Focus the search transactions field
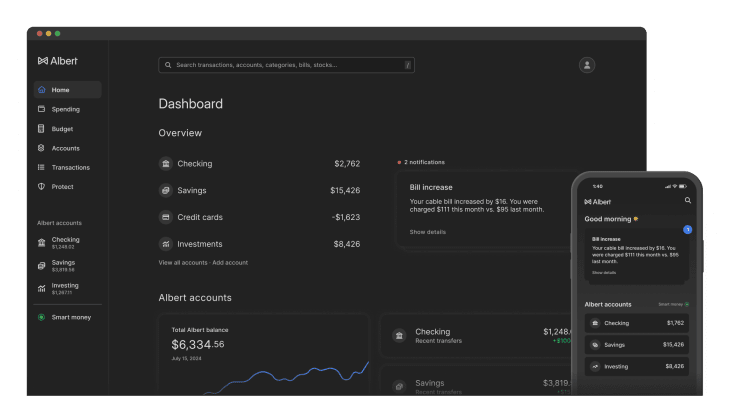Image resolution: width=736 pixels, height=396 pixels. click(286, 65)
